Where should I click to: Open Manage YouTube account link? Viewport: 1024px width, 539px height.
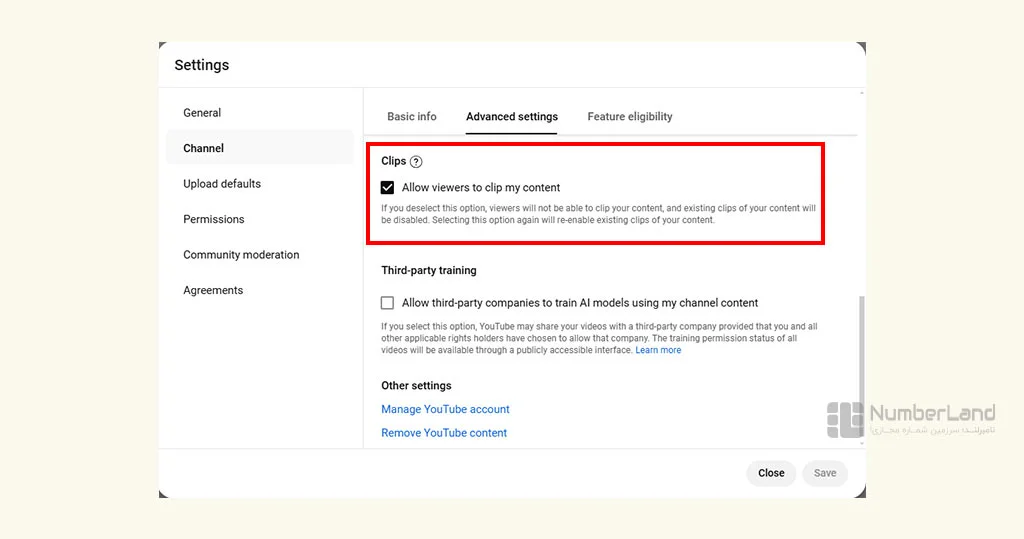click(445, 409)
